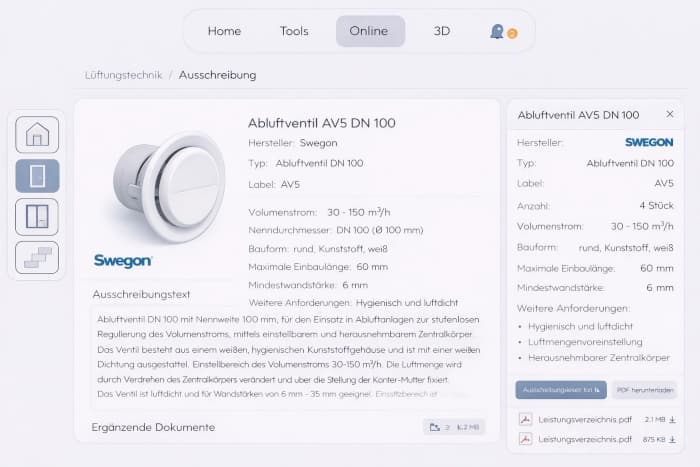700x467 pixels.
Task: Click the Hygienisch und luftdicht bullet item
Action: pyautogui.click(x=580, y=326)
